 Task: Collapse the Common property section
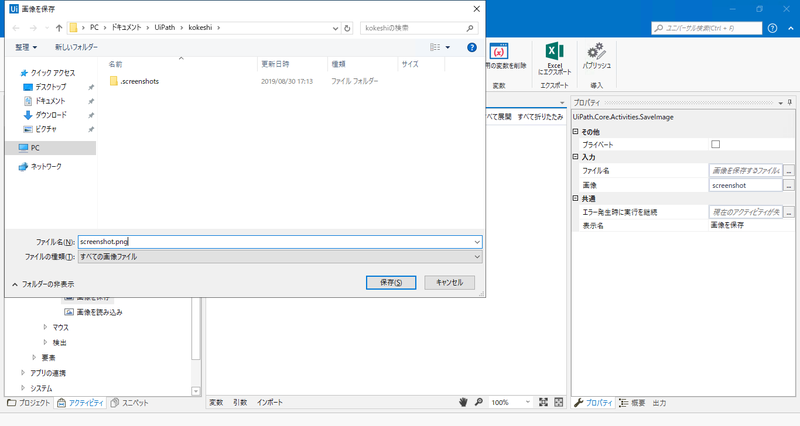(576, 198)
